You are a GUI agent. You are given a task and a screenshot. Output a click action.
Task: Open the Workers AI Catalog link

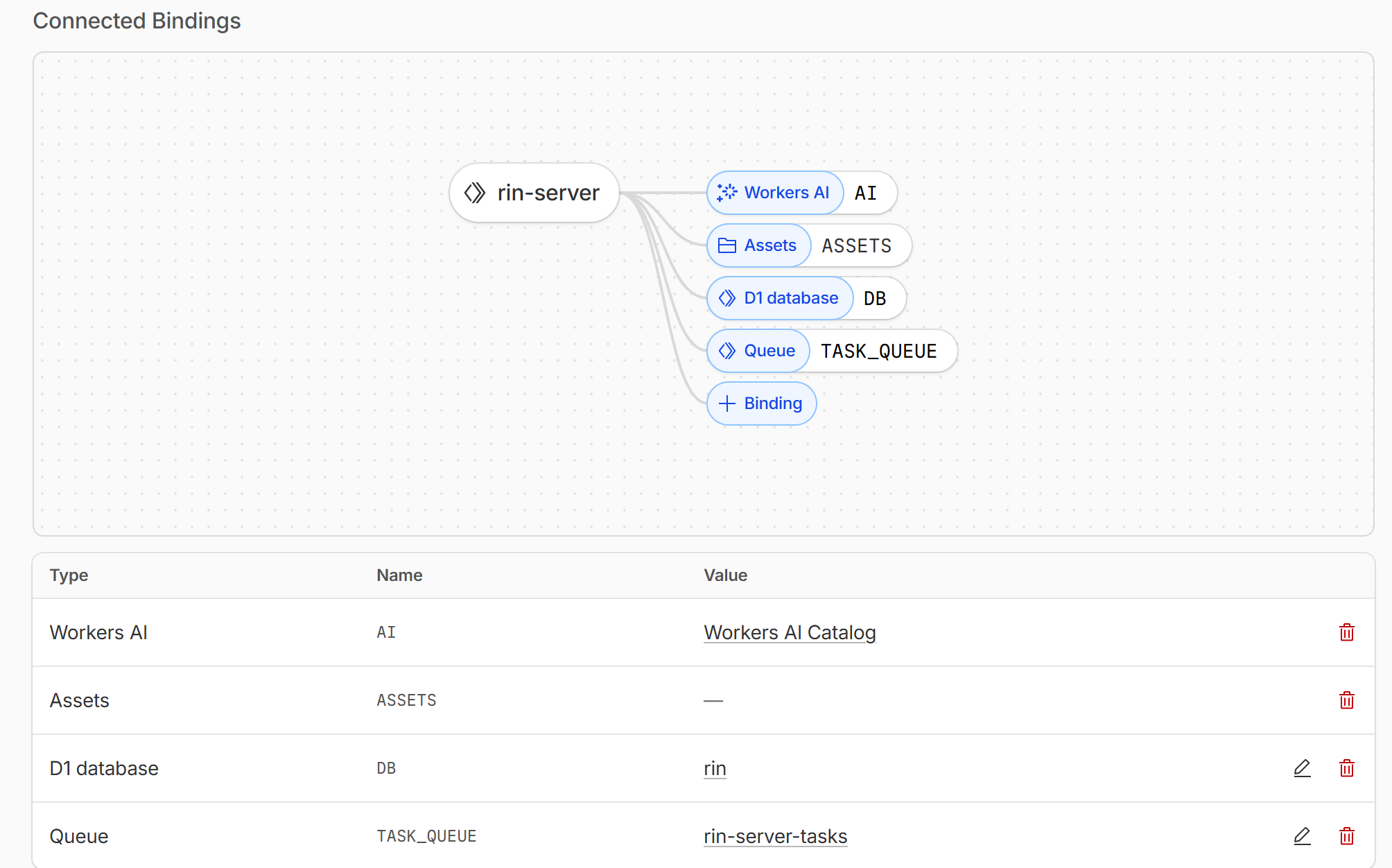coord(790,632)
